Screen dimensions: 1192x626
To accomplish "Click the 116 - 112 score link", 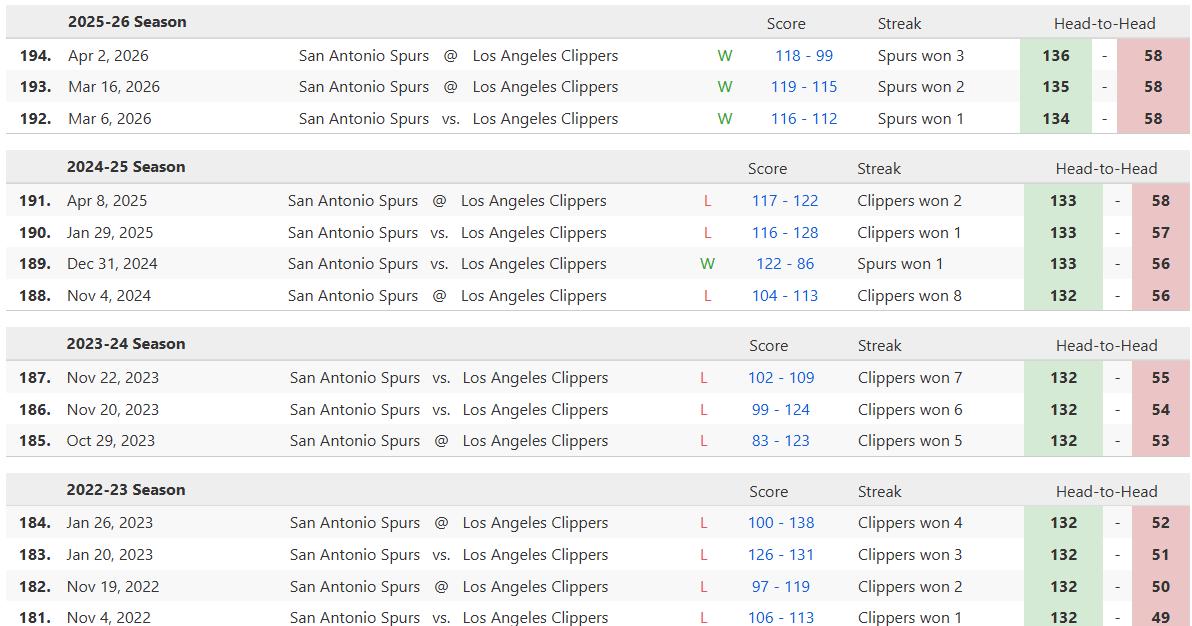I will [803, 119].
